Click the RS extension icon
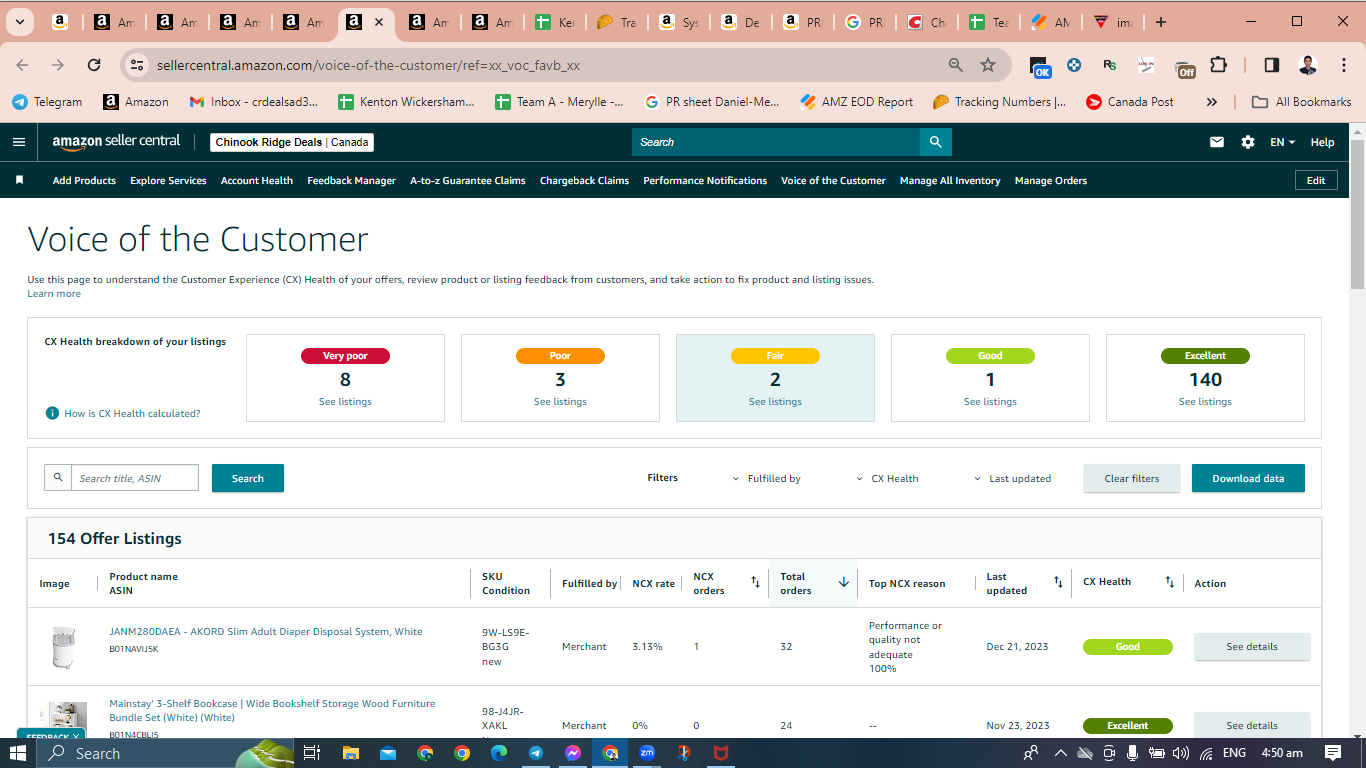The image size is (1366, 768). pyautogui.click(x=1109, y=65)
